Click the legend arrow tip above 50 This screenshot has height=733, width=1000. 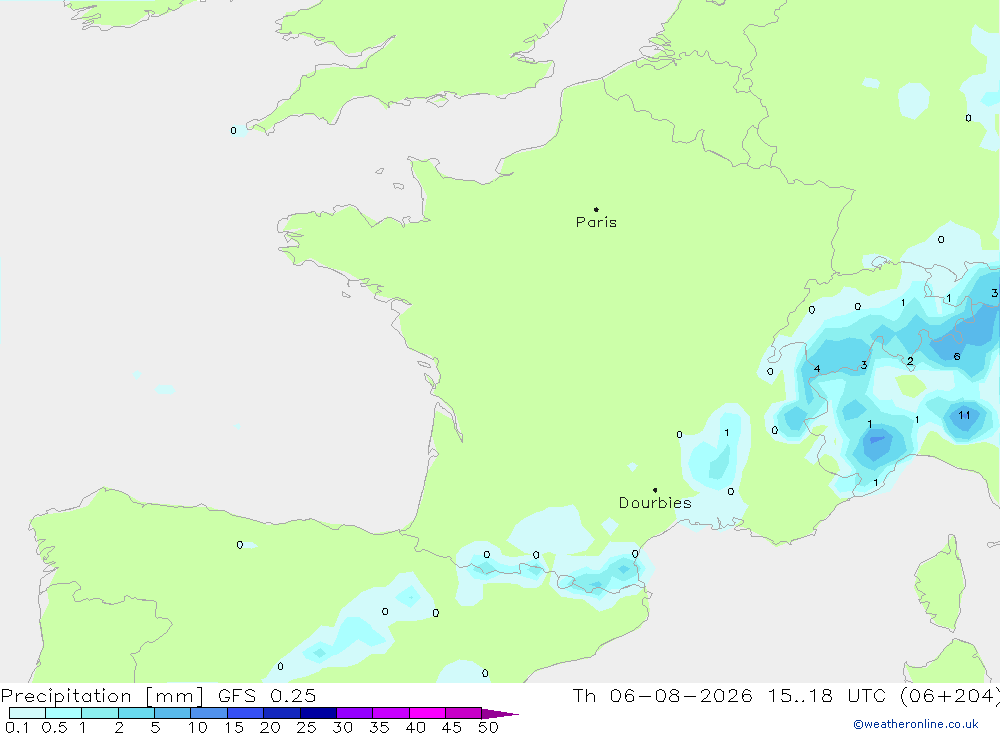(x=500, y=714)
